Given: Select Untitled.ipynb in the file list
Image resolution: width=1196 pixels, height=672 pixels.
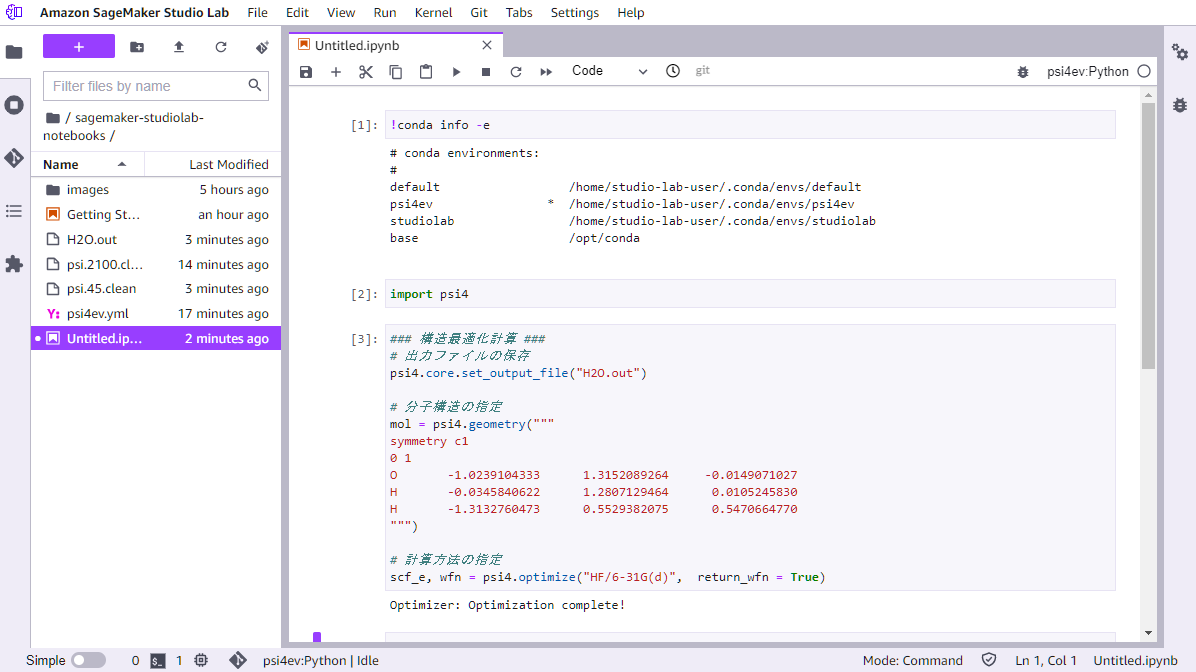Looking at the screenshot, I should 156,339.
